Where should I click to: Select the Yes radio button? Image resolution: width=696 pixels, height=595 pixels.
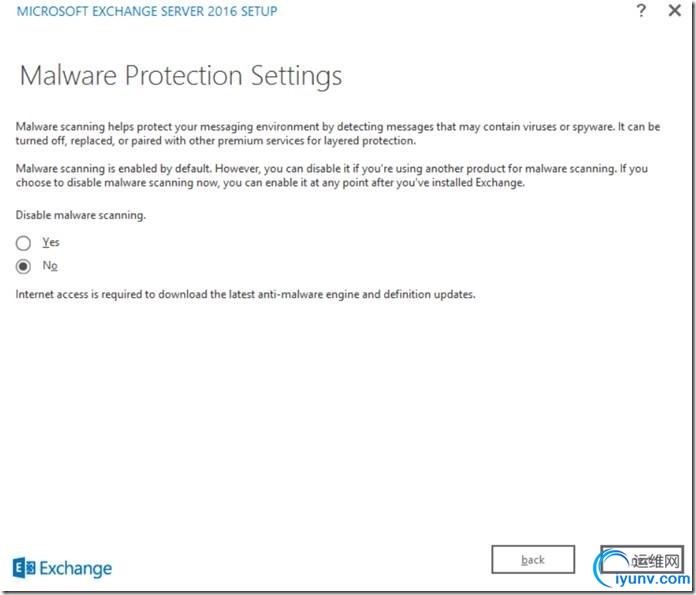coord(23,243)
